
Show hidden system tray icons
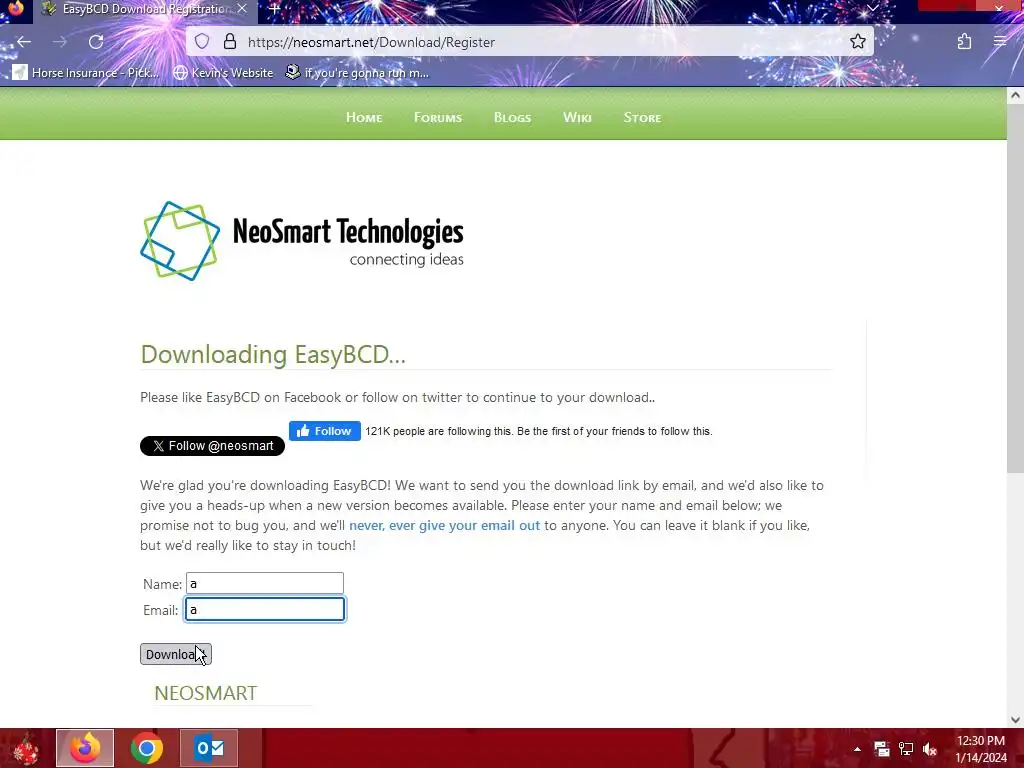(x=857, y=749)
